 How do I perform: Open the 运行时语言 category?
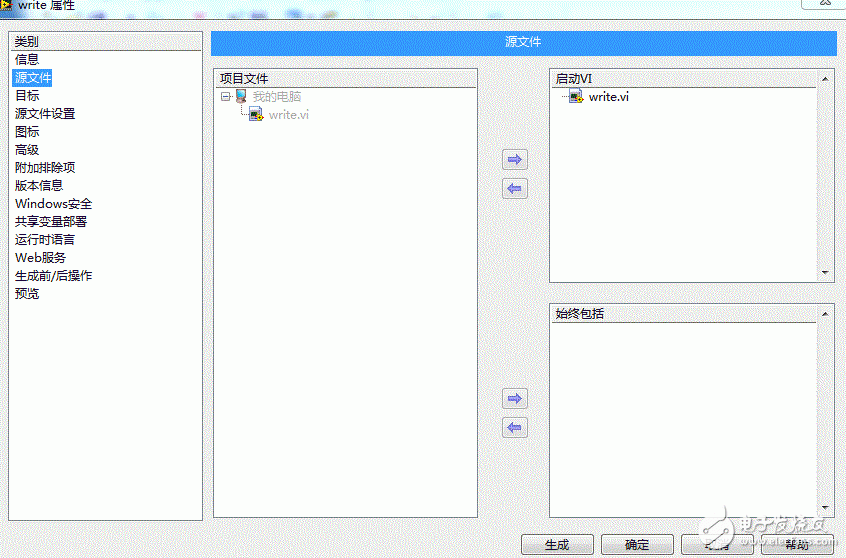click(45, 240)
